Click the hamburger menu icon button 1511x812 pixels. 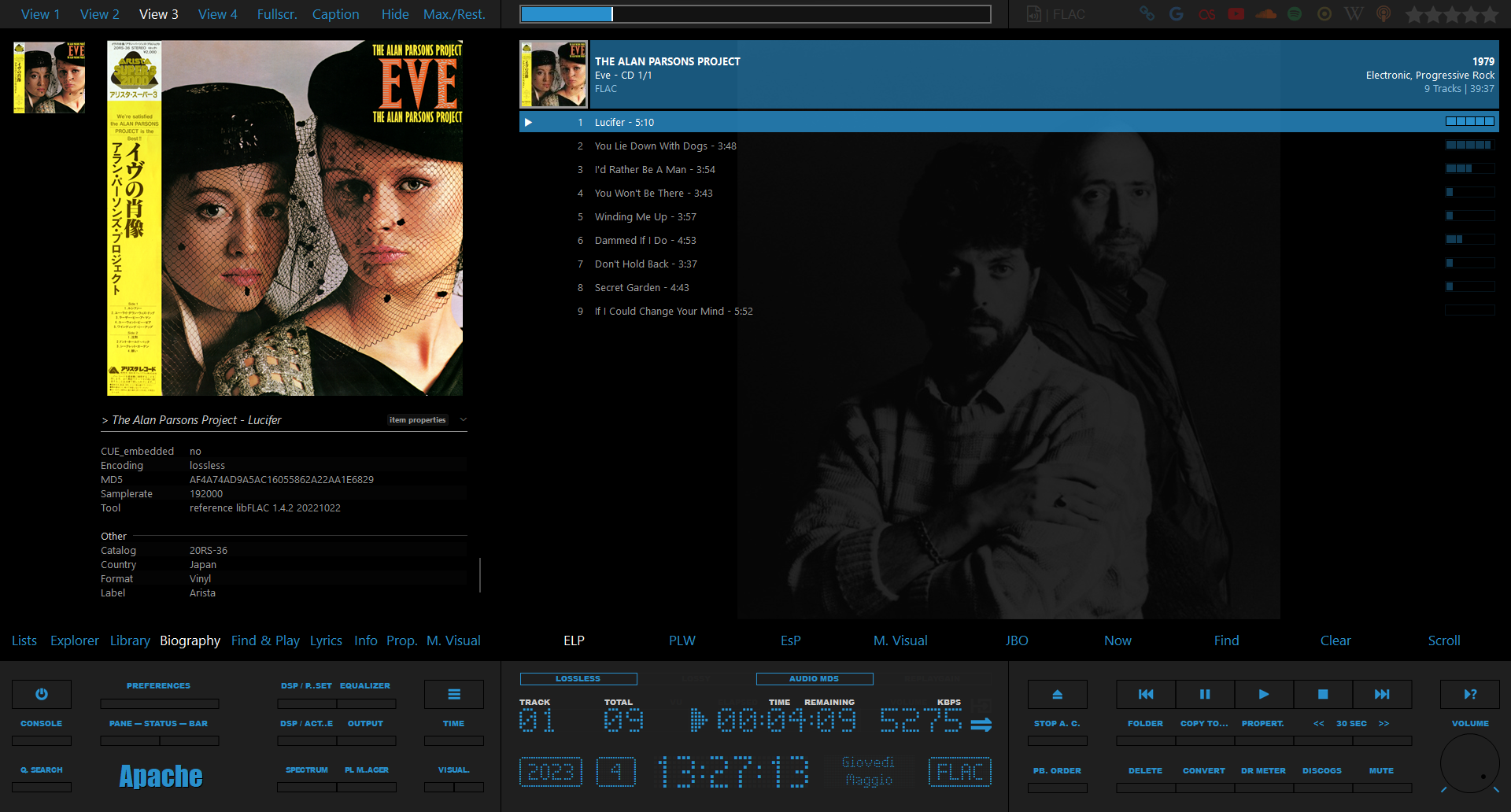[454, 694]
